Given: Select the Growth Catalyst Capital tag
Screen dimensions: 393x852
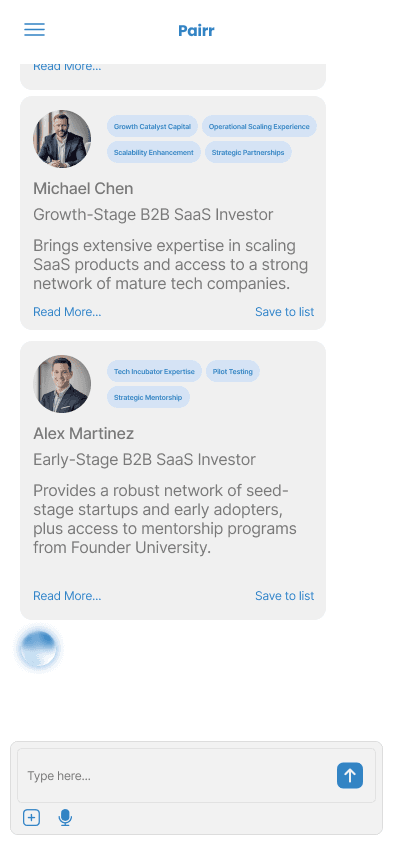Looking at the screenshot, I should [152, 126].
